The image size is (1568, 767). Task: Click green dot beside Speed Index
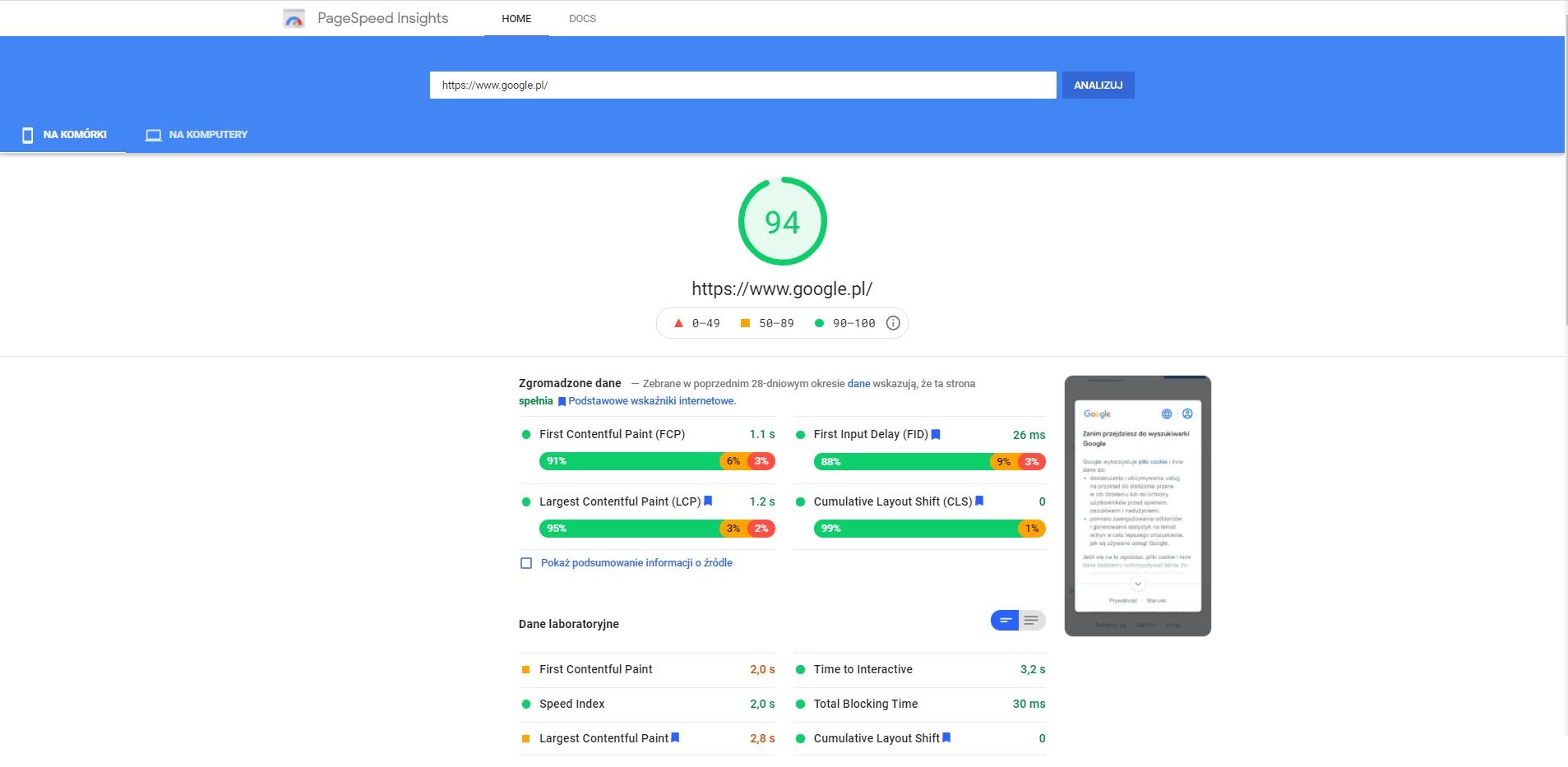pos(525,704)
